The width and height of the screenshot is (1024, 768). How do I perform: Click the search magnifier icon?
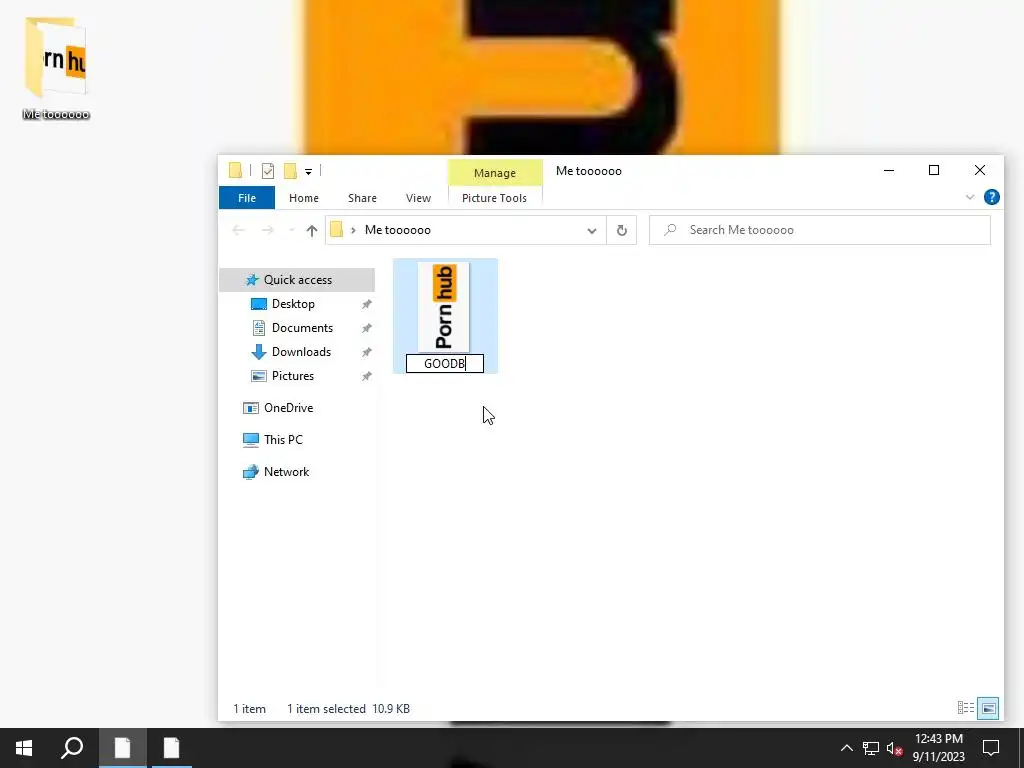670,230
